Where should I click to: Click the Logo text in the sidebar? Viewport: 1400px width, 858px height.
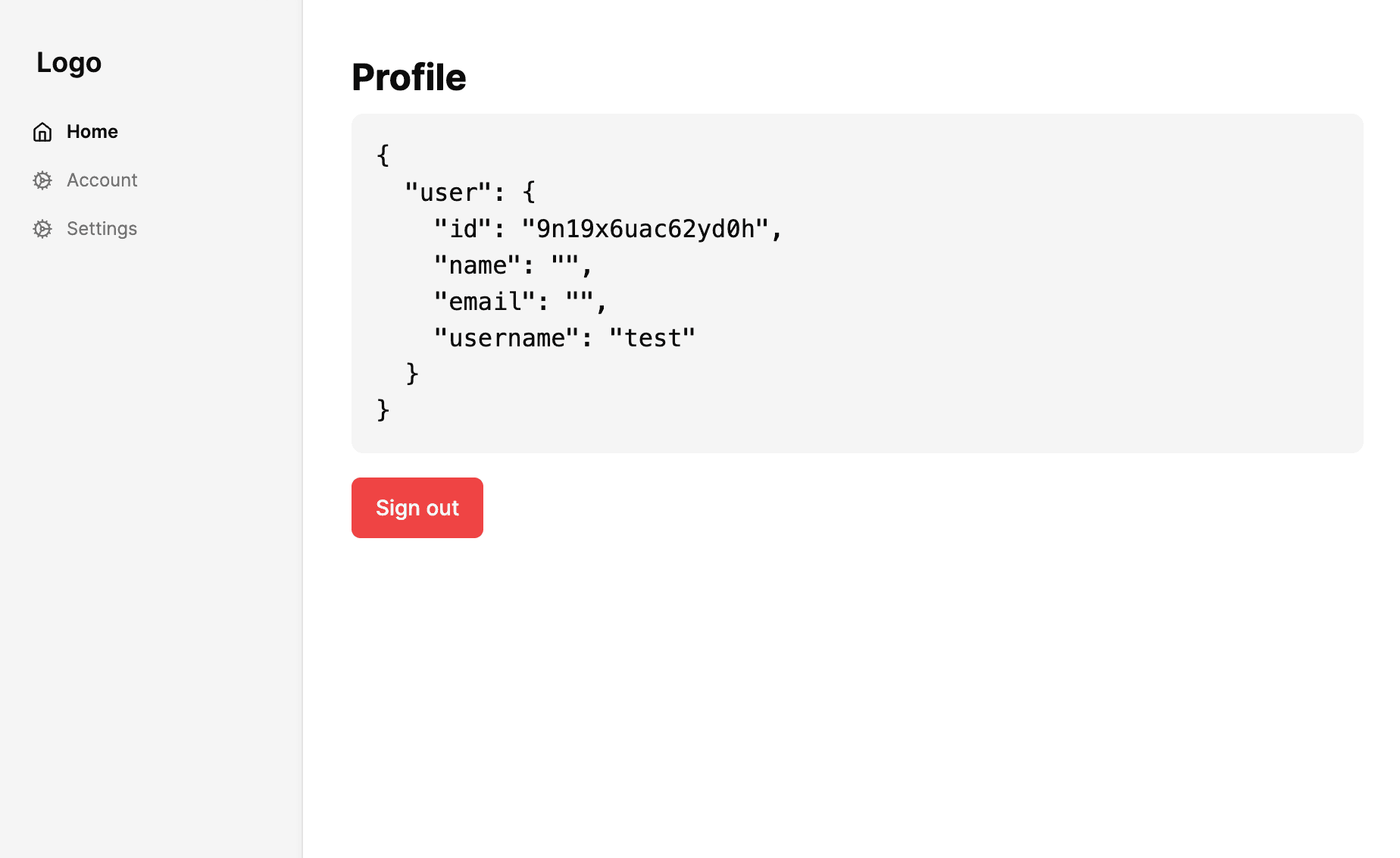(x=69, y=62)
